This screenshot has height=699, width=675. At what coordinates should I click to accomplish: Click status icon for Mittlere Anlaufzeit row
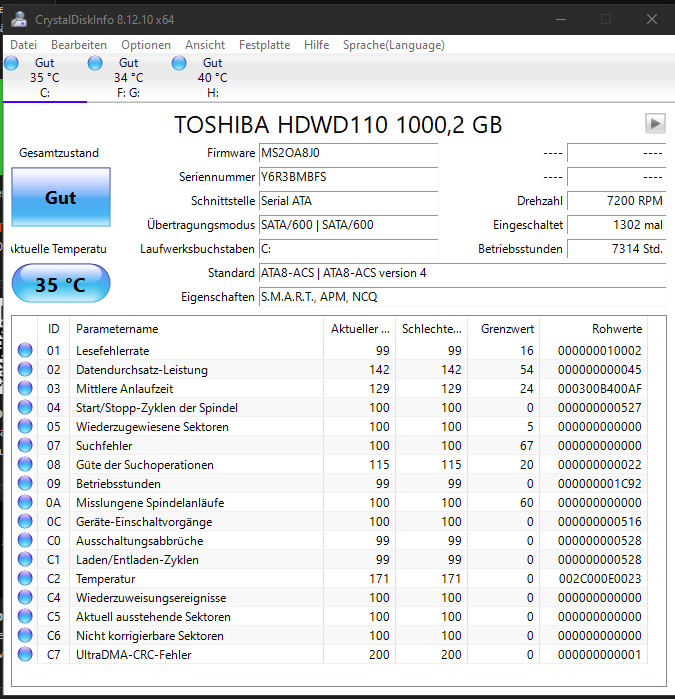click(25, 388)
